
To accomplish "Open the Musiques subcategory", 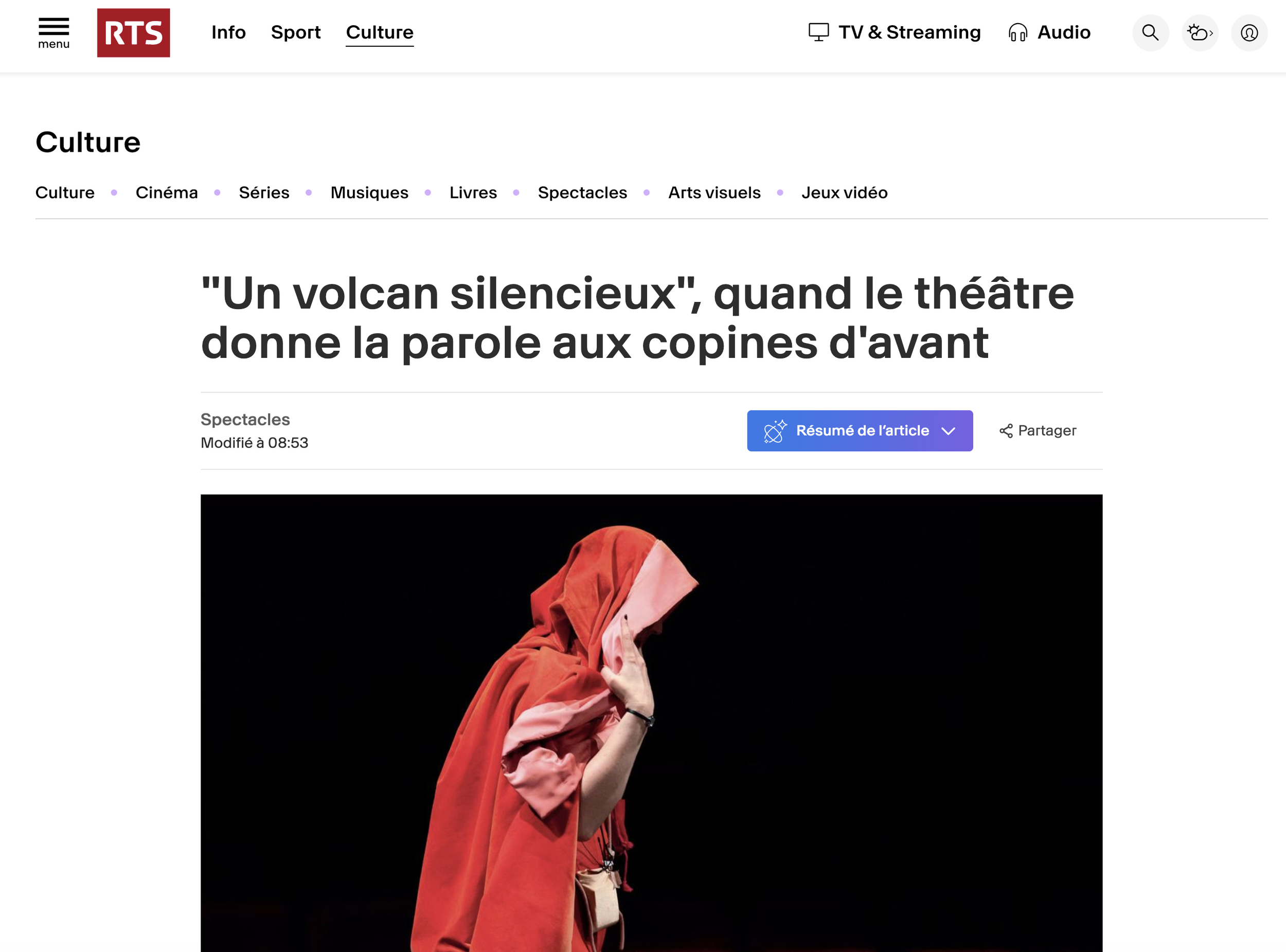I will click(369, 192).
